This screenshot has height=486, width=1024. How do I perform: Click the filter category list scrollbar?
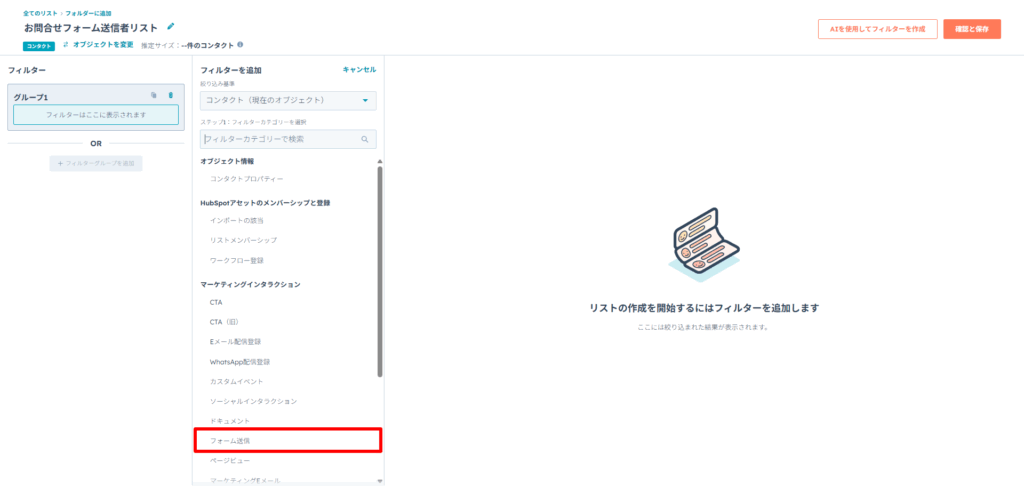tap(380, 271)
